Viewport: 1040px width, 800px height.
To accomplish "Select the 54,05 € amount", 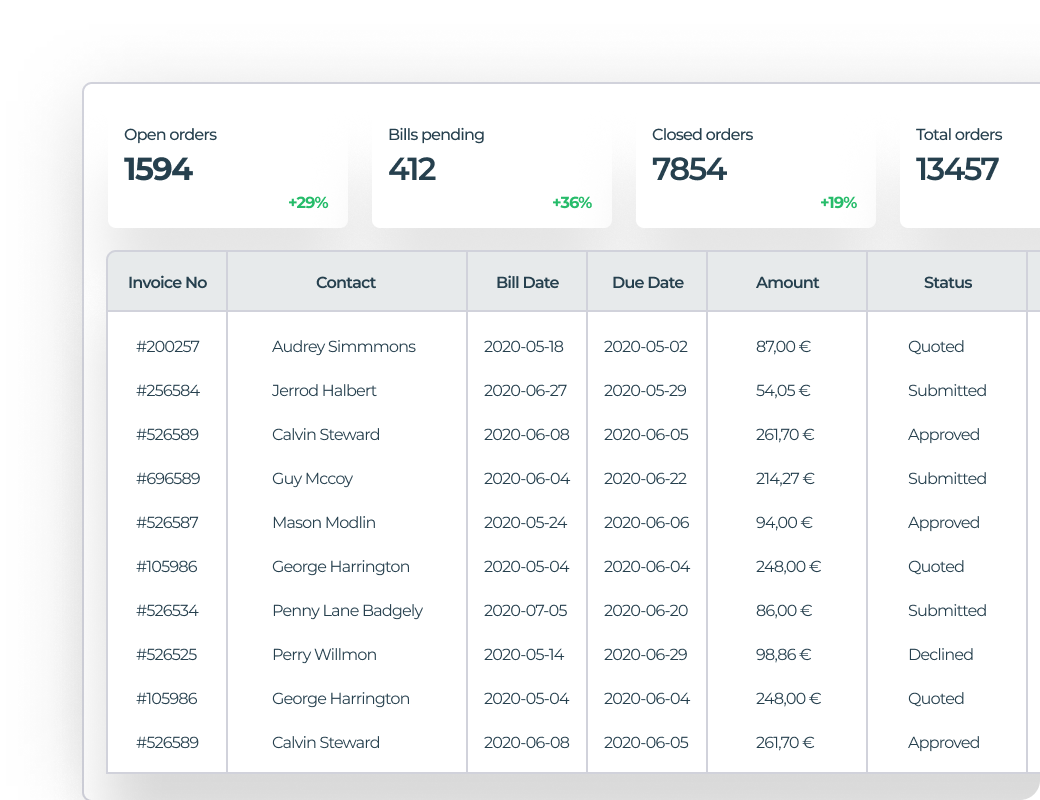I will [783, 390].
